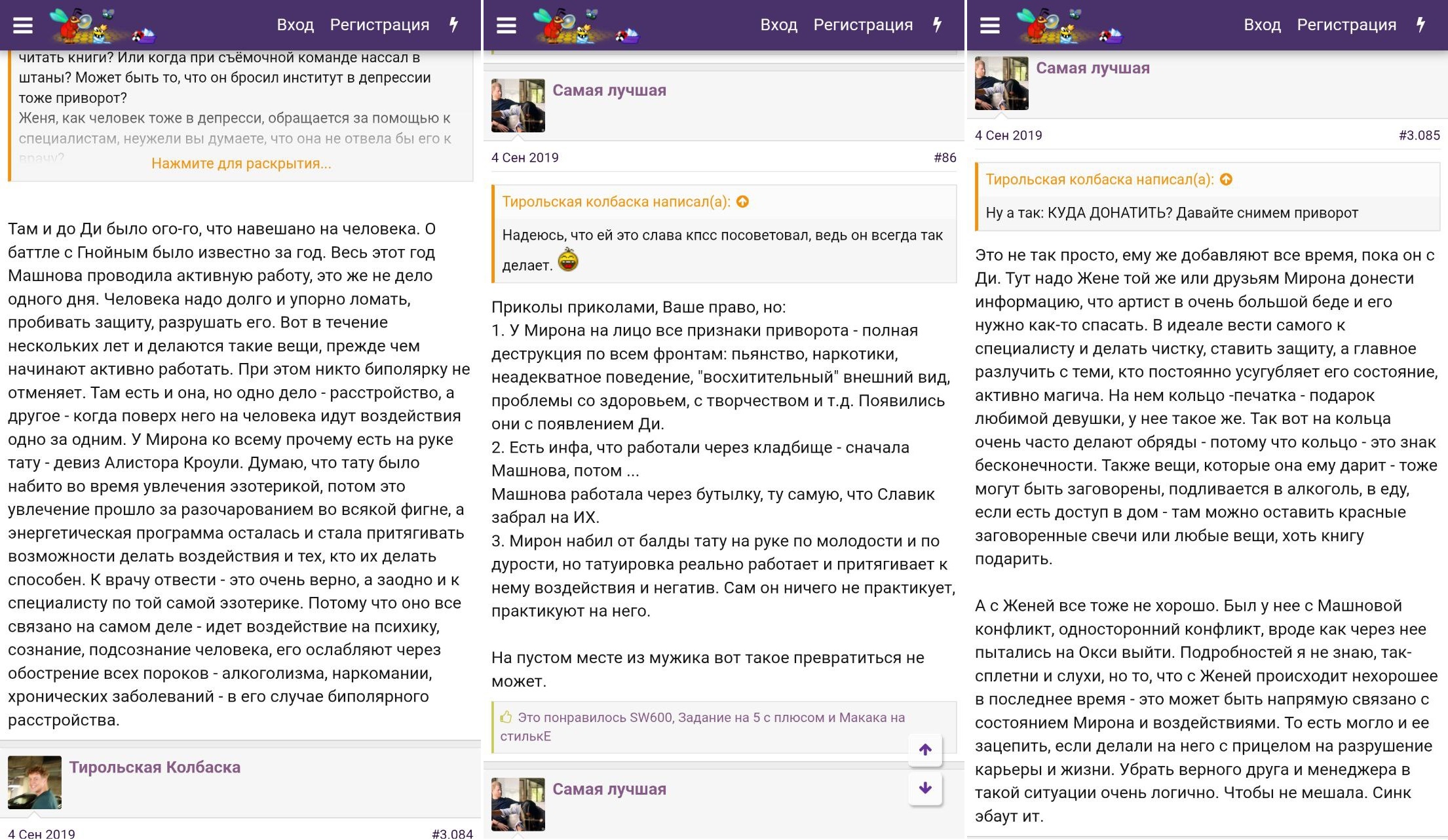Image resolution: width=1448 pixels, height=840 pixels.
Task: Open Тирольская Колбаска user profile link
Action: point(155,767)
